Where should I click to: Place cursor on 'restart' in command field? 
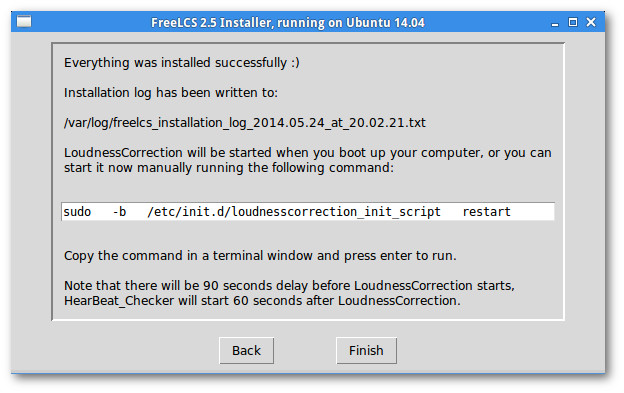[x=486, y=212]
